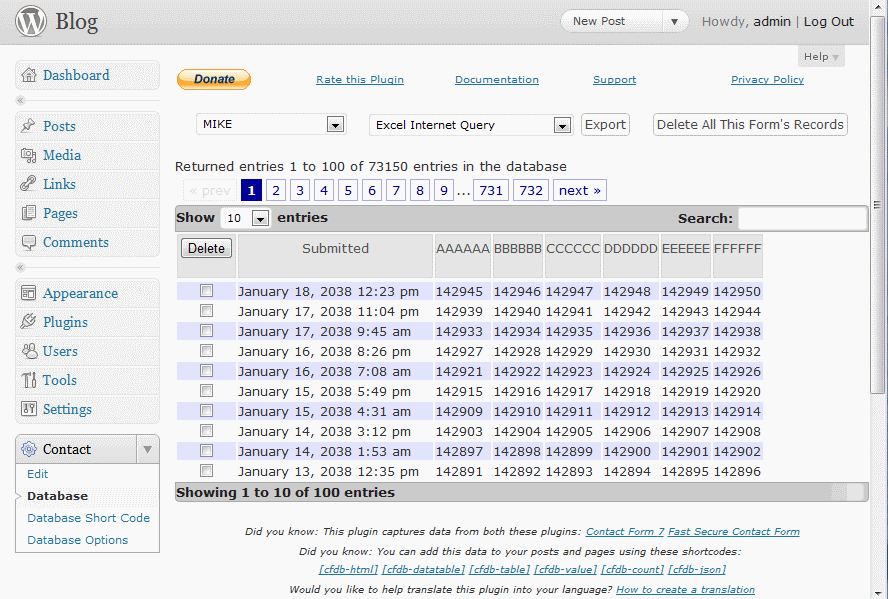Open the MIKE form selection dropdown

(270, 125)
